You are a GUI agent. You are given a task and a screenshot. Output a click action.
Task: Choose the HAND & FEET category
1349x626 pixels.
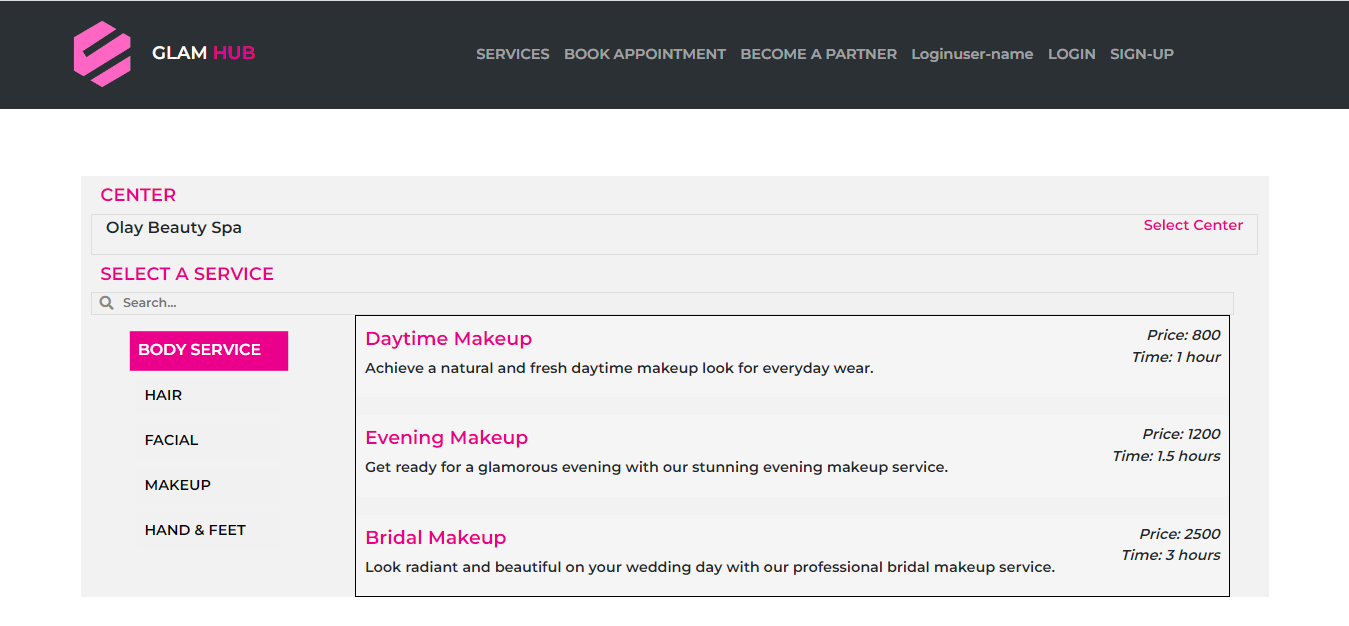click(x=195, y=530)
